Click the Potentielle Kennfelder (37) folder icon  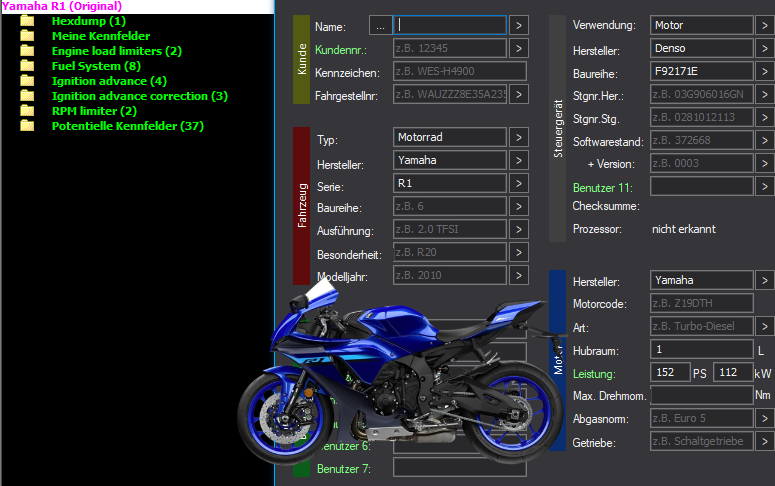click(x=27, y=126)
